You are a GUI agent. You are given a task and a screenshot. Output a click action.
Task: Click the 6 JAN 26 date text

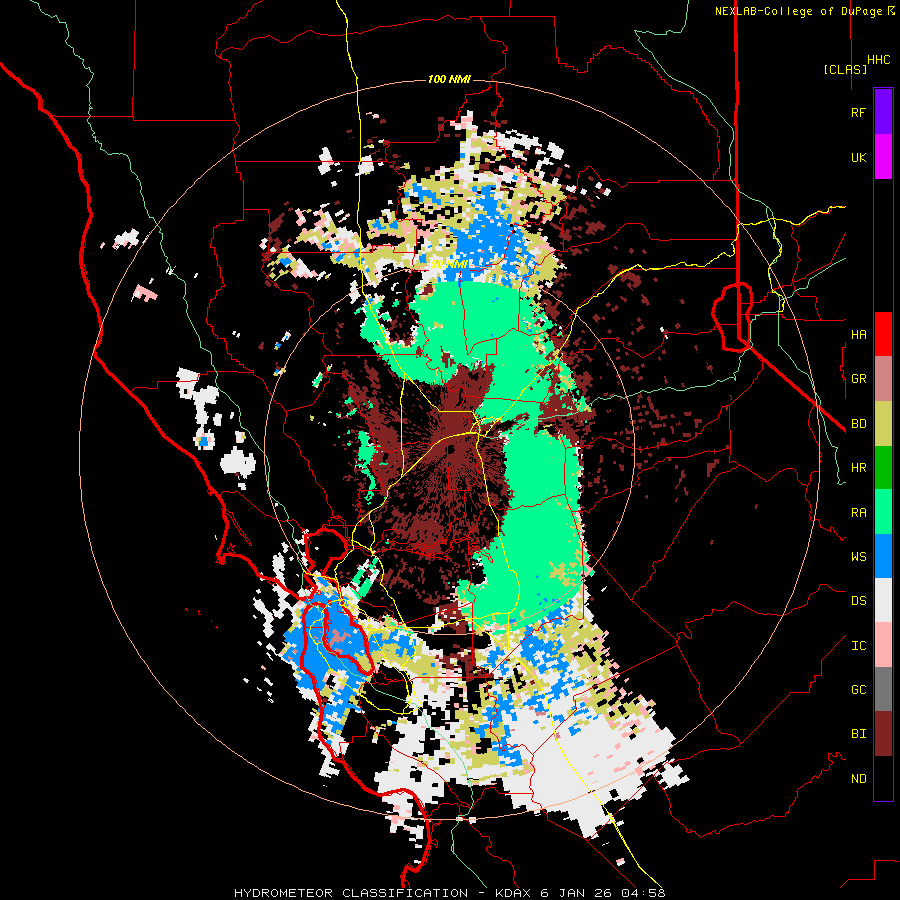pos(576,893)
